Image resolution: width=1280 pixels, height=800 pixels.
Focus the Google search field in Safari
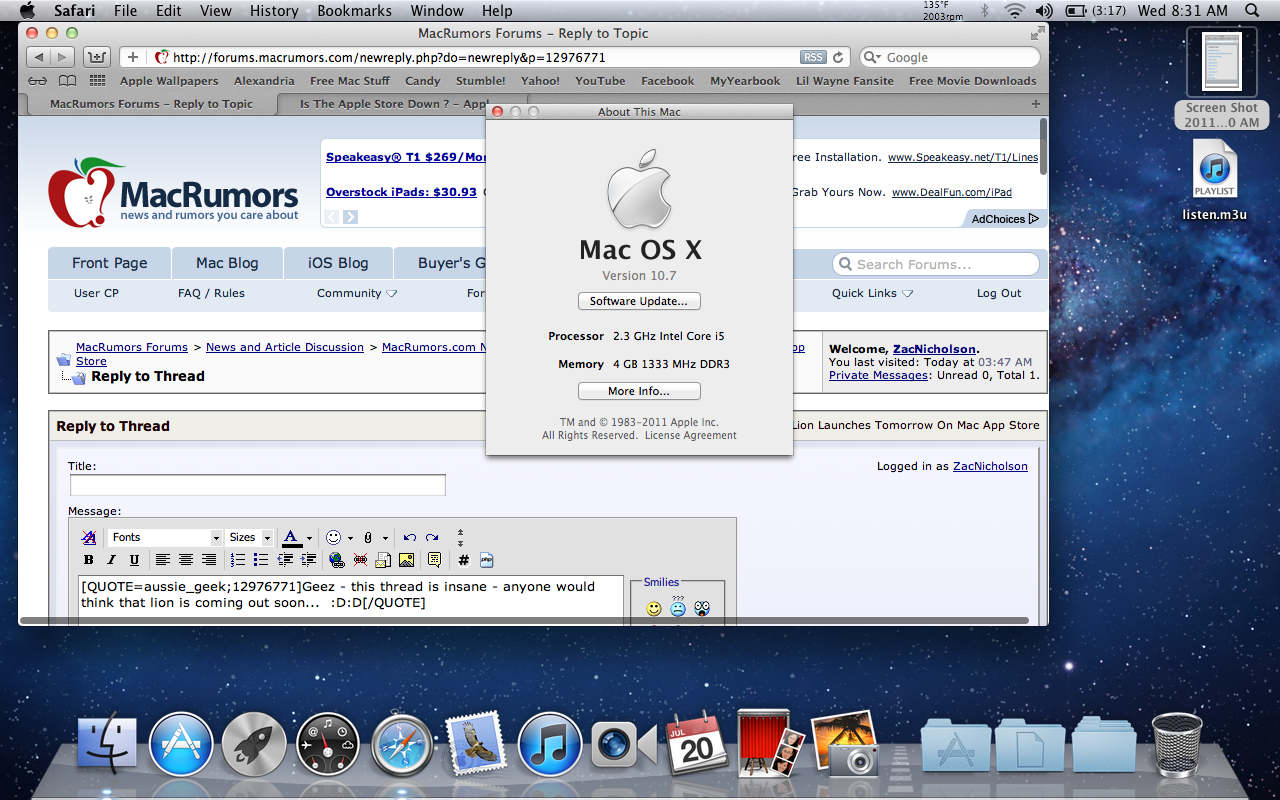[948, 57]
